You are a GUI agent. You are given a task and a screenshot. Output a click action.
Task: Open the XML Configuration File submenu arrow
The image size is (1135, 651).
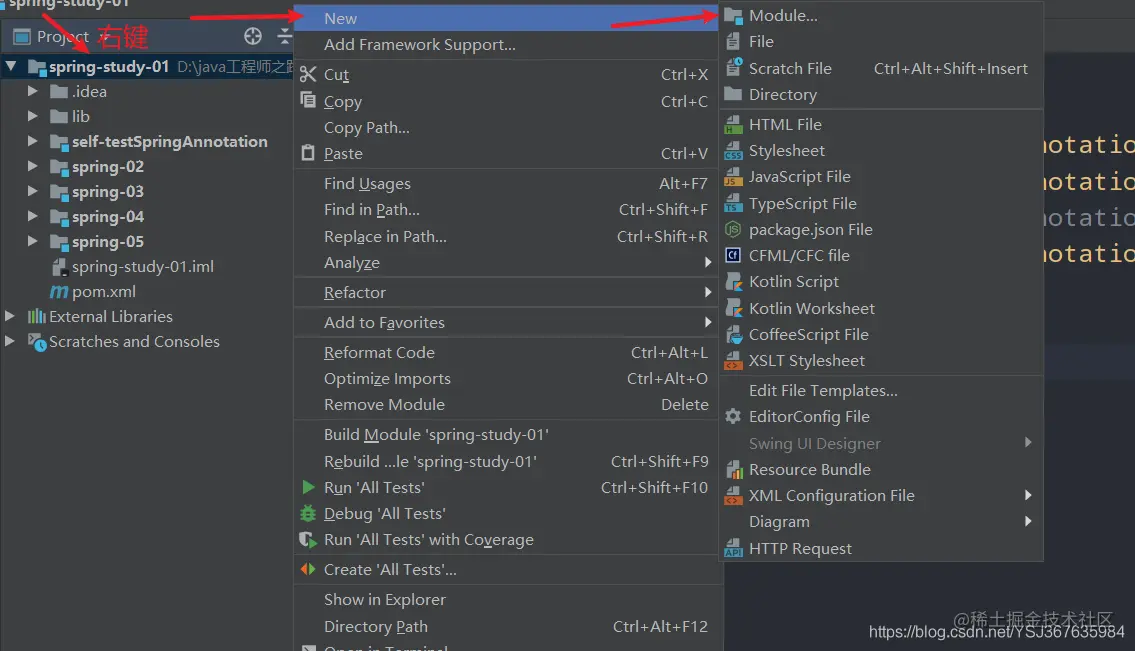click(1028, 495)
